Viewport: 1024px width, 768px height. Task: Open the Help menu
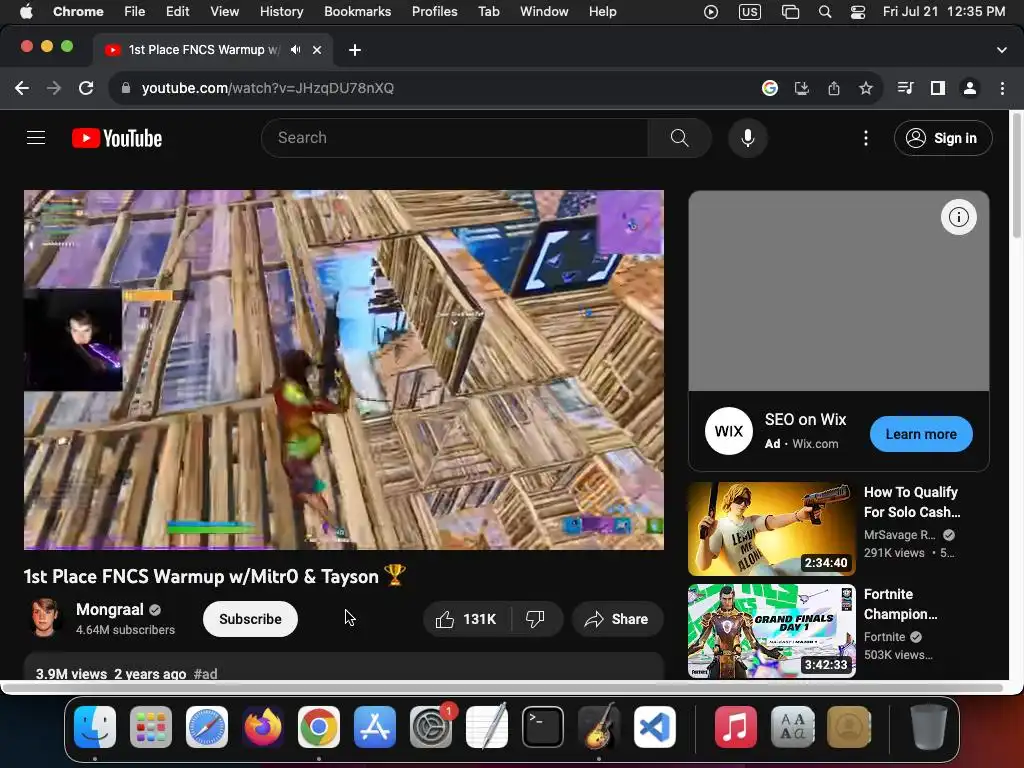click(x=602, y=12)
